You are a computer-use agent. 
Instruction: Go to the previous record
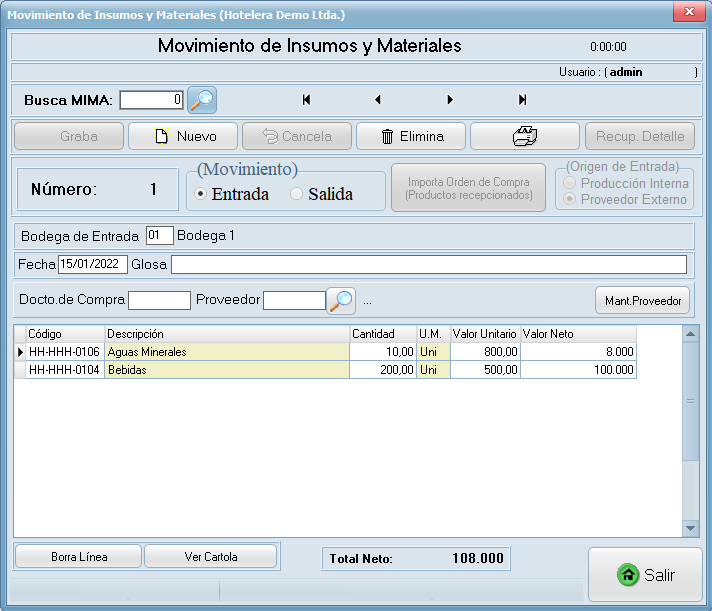tap(378, 99)
